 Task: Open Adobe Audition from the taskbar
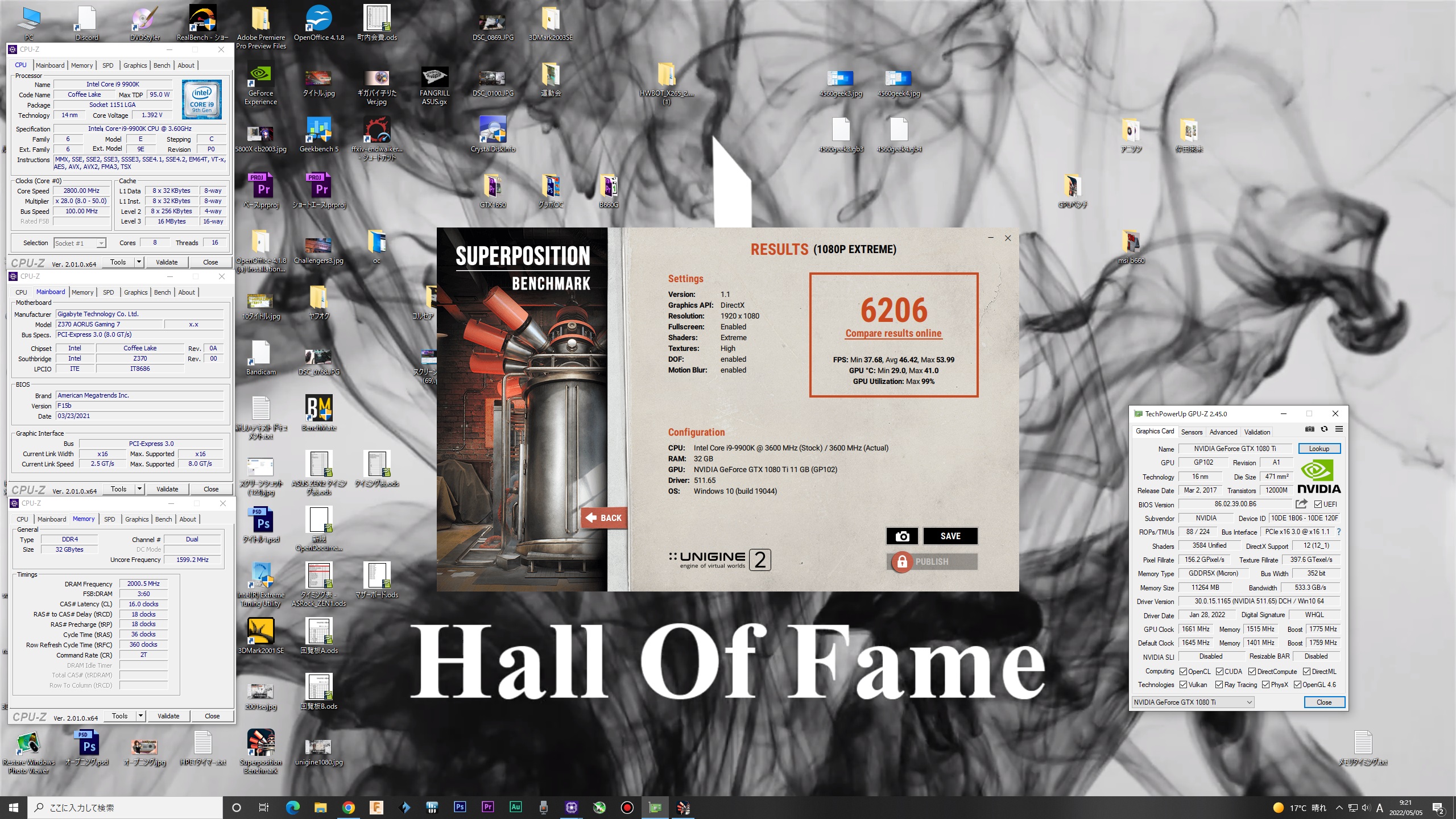(515, 807)
